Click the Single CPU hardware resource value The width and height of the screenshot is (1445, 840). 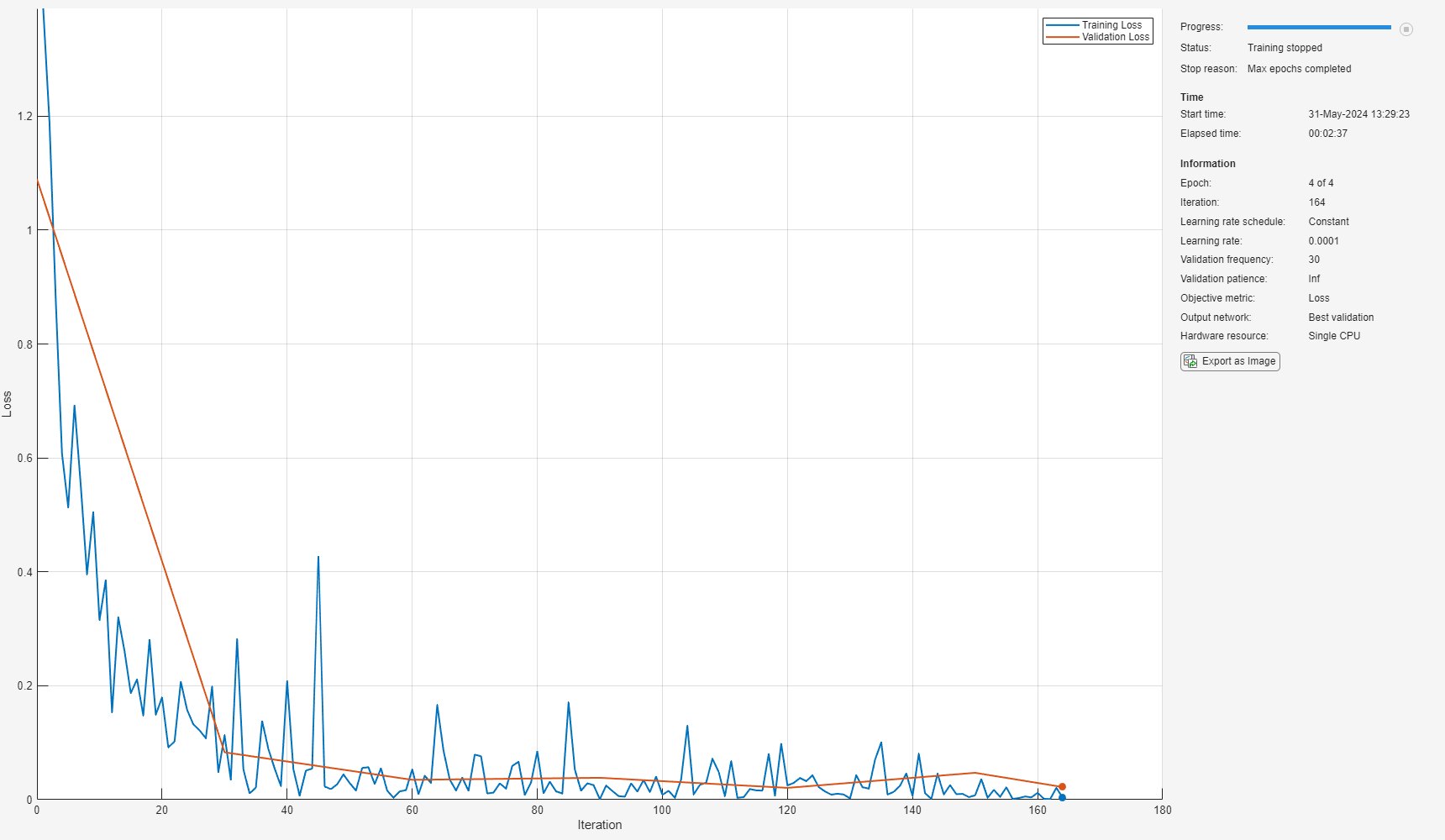(1334, 336)
